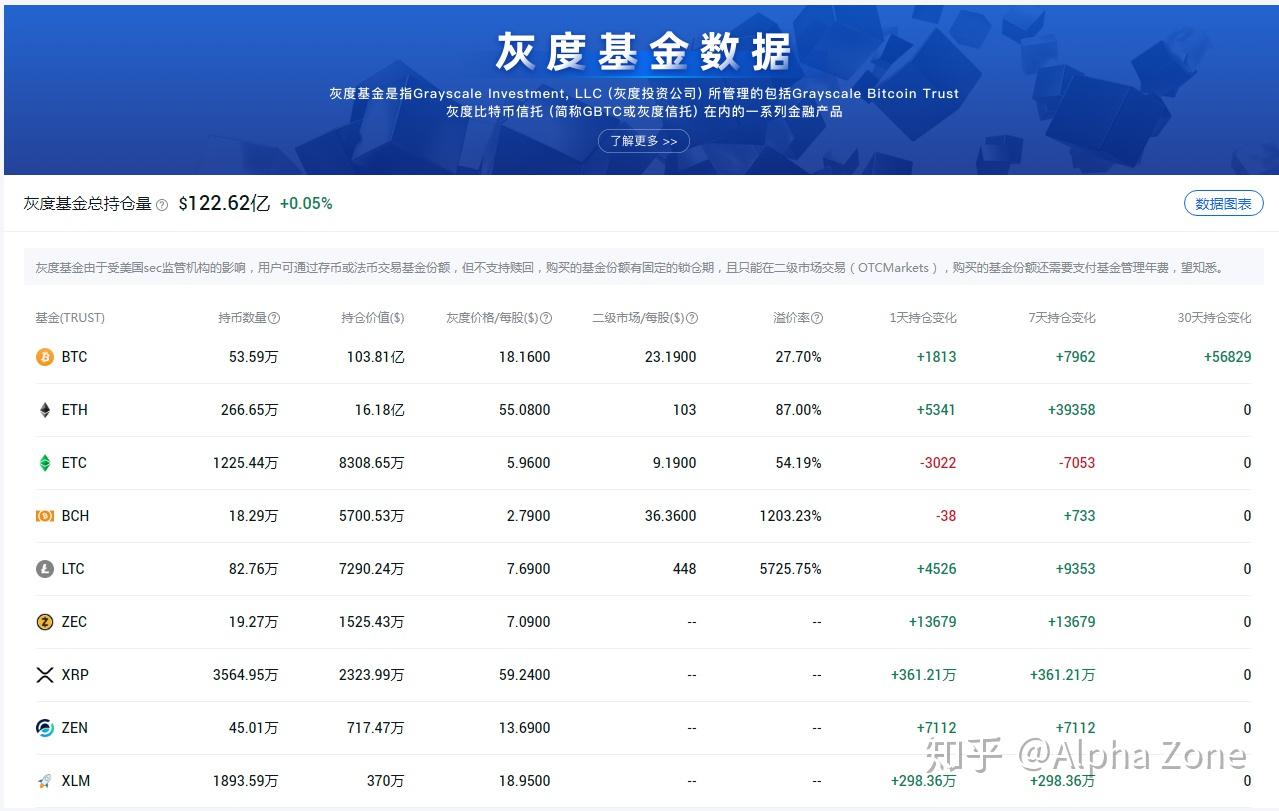Click the 持币数量 column help icon

point(276,318)
